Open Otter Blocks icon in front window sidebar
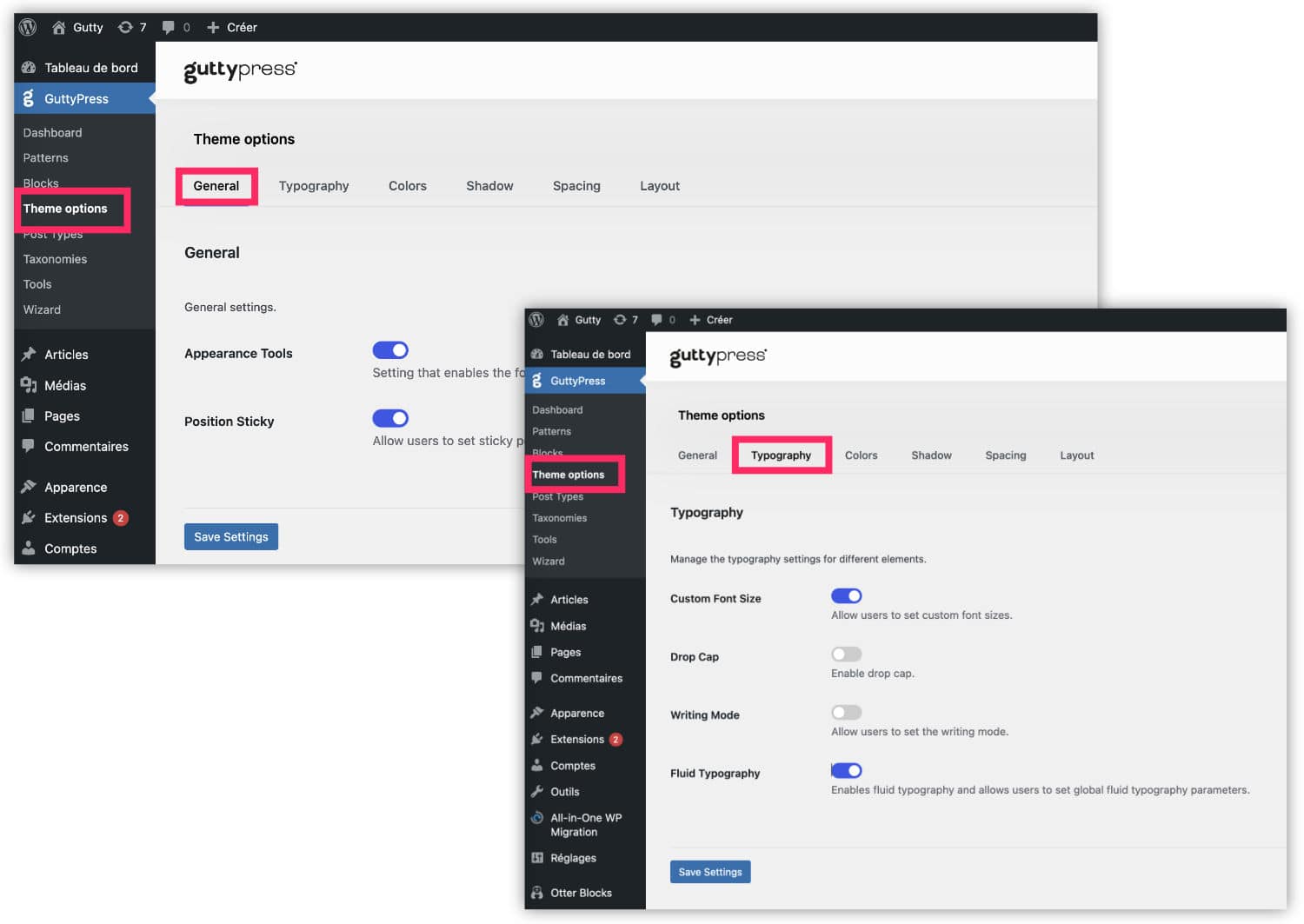 tap(537, 892)
